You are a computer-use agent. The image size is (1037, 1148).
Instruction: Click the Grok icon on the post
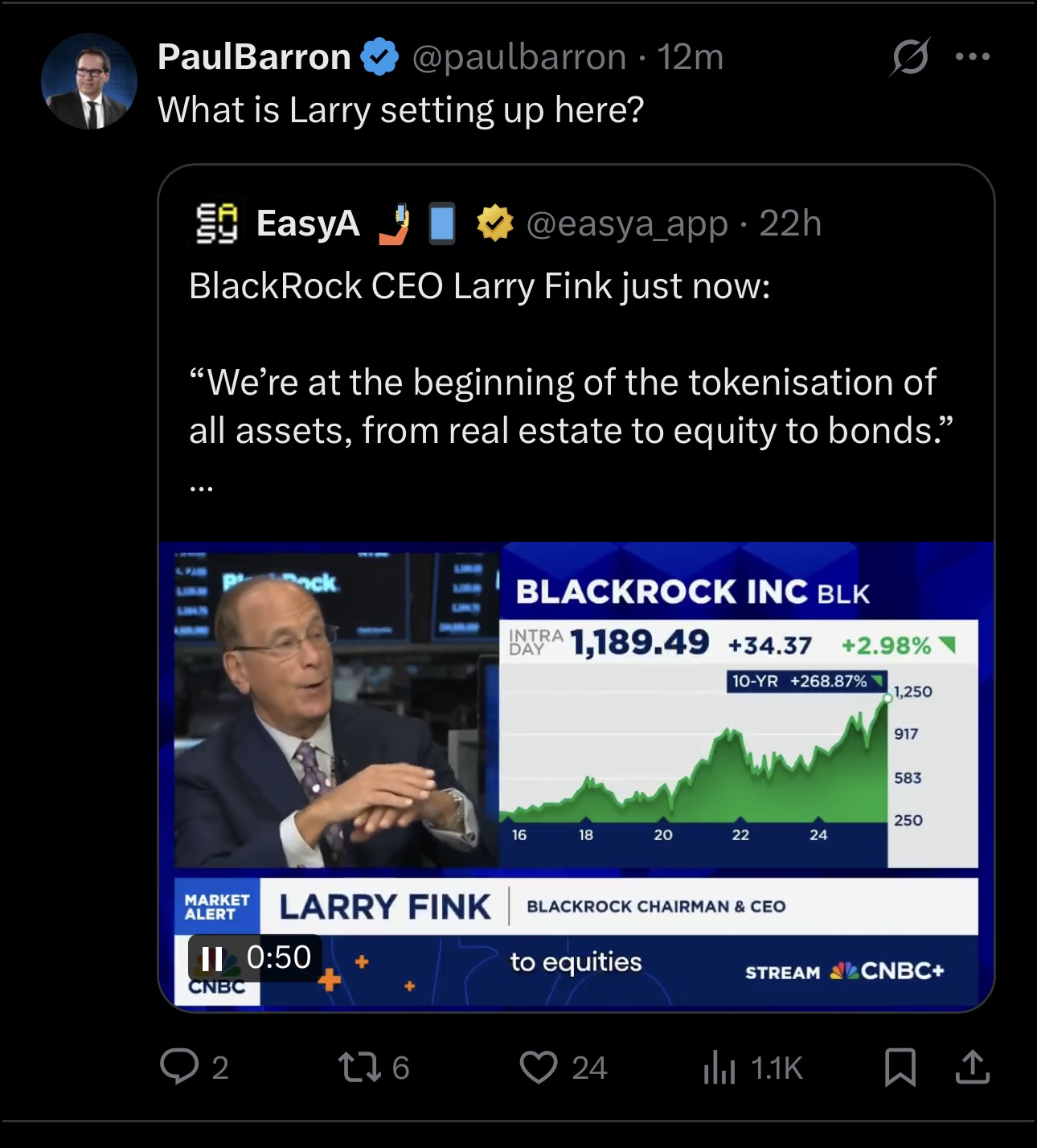click(x=910, y=57)
